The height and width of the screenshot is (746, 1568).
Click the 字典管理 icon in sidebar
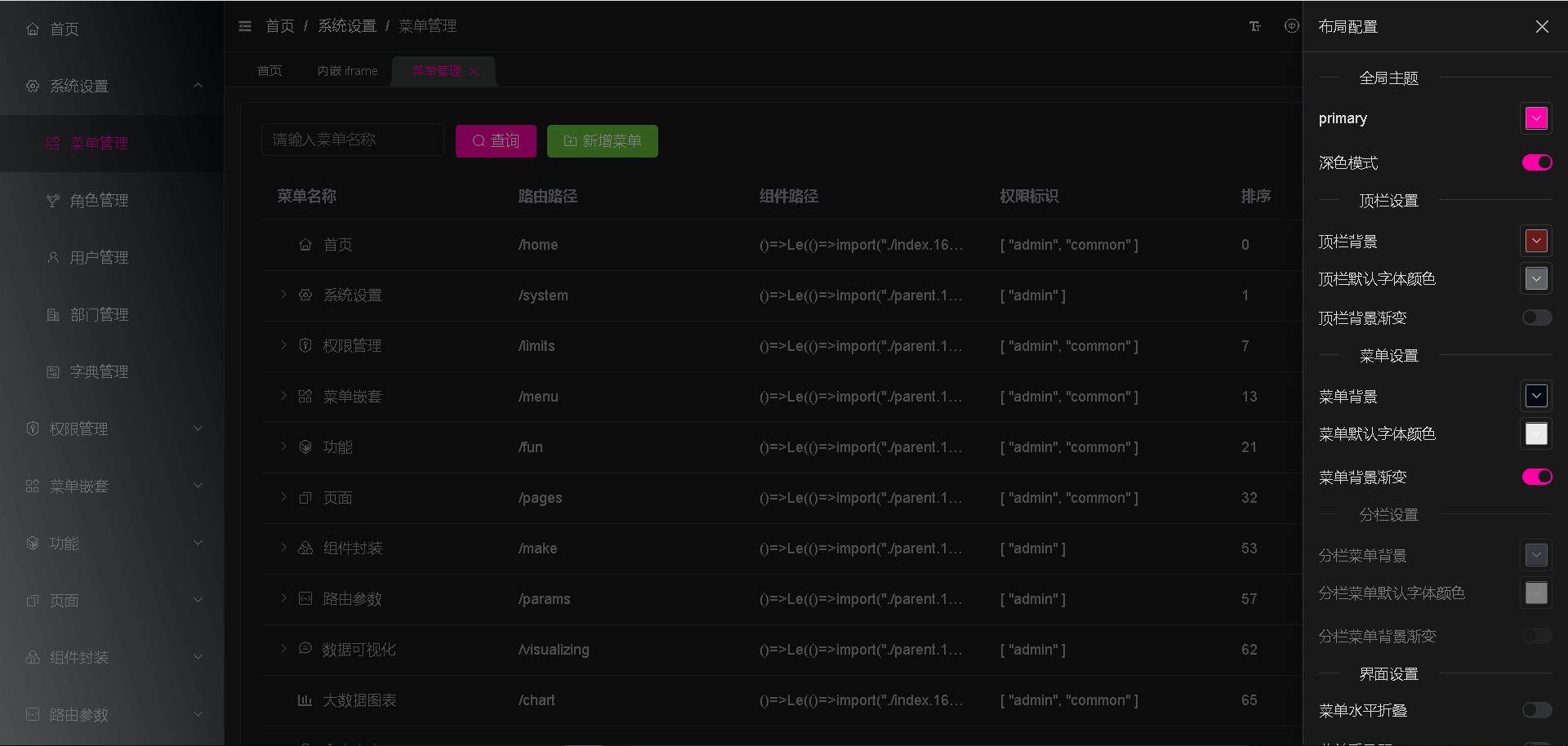53,371
